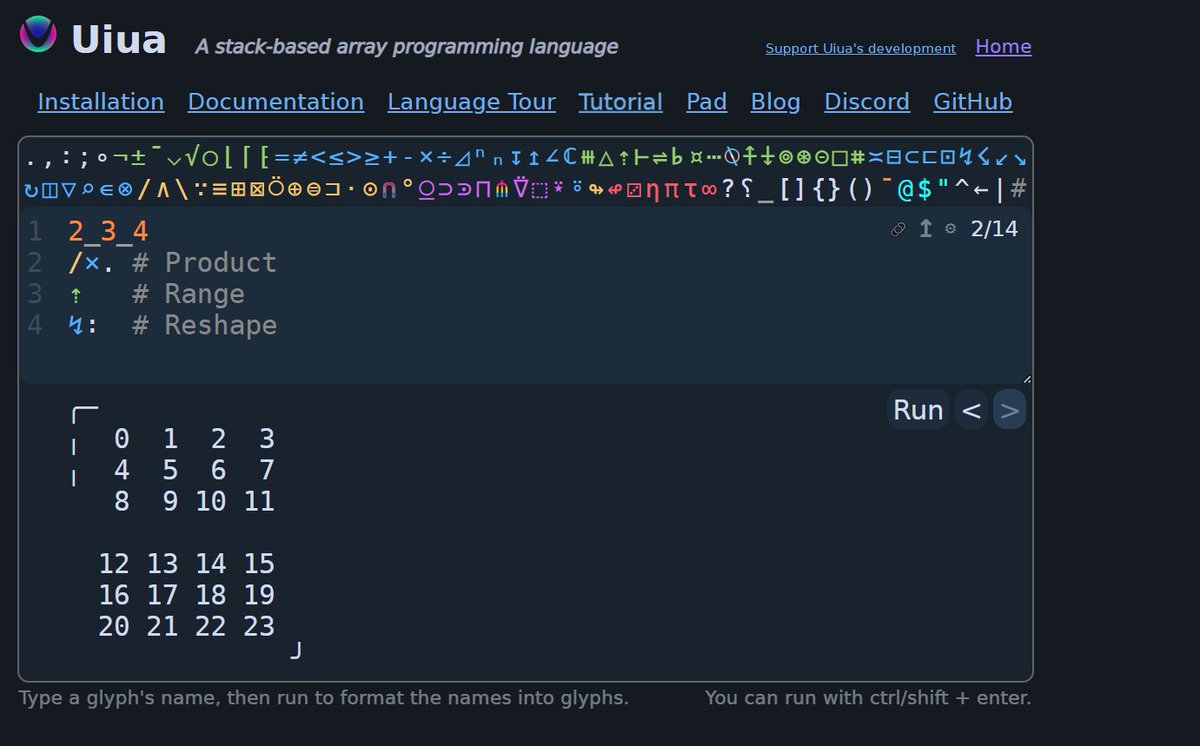Insert the fork ⊃ glyph
The height and width of the screenshot is (746, 1200).
(445, 188)
